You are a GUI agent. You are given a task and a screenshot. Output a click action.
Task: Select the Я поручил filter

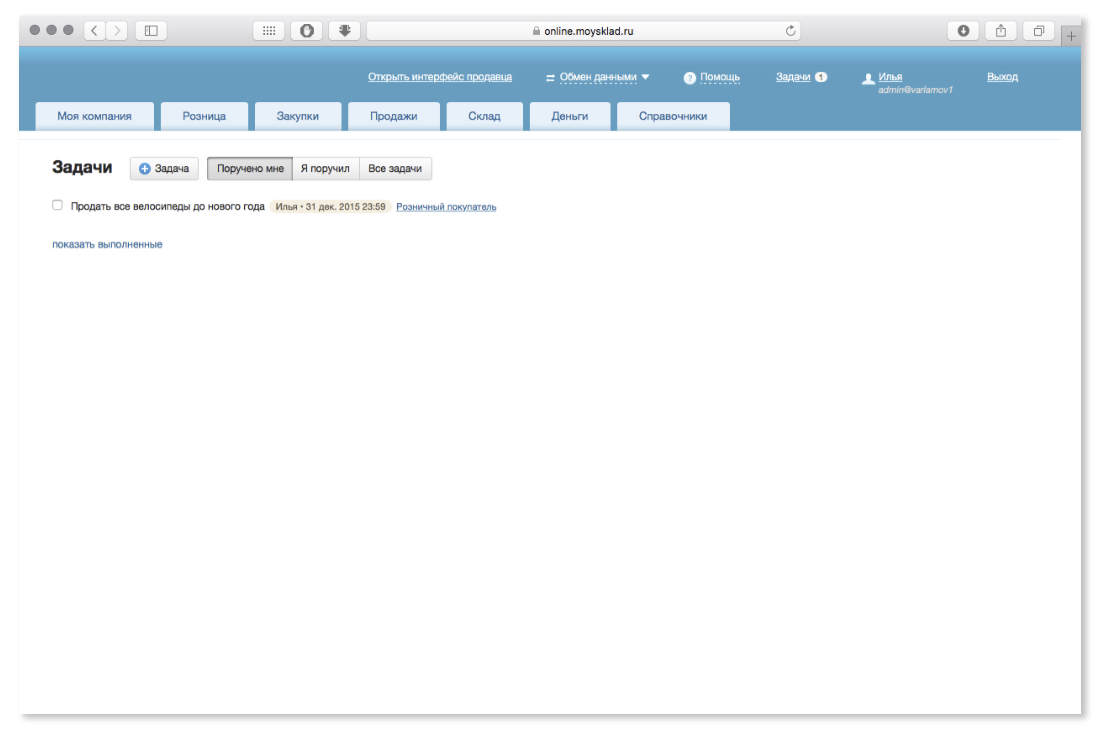pos(326,168)
